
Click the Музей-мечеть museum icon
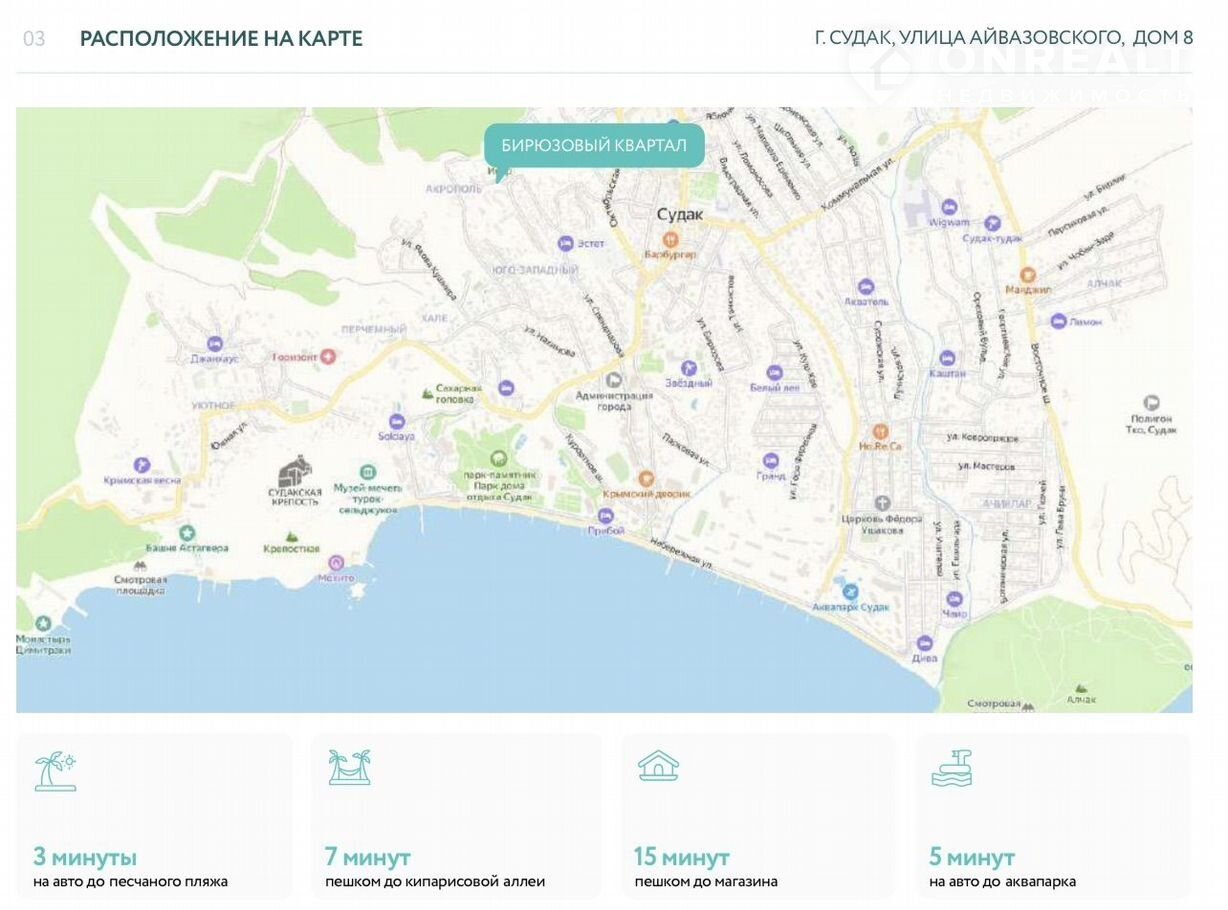[x=368, y=471]
